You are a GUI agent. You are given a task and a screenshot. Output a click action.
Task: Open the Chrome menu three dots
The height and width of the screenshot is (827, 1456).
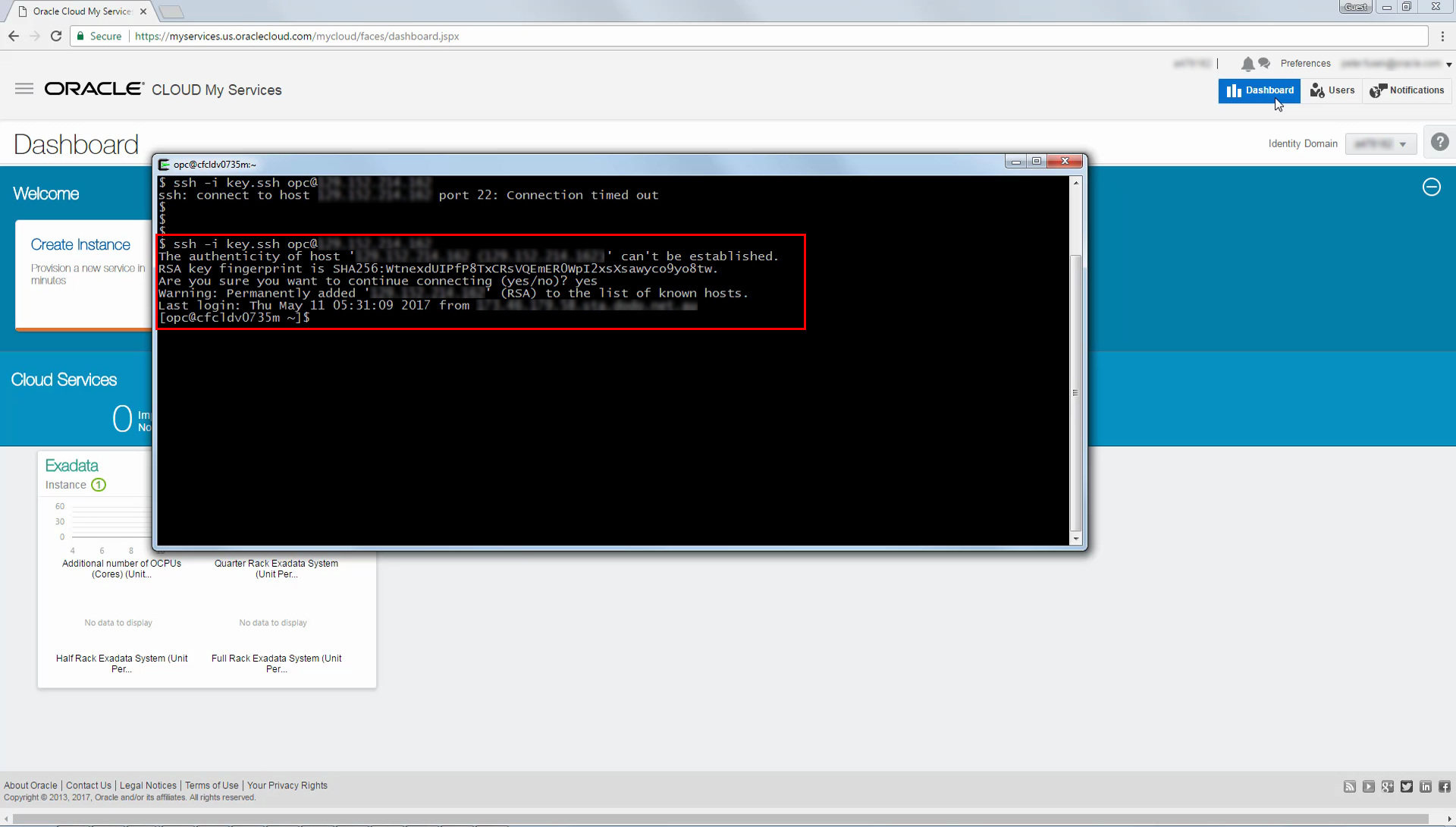tap(1442, 36)
